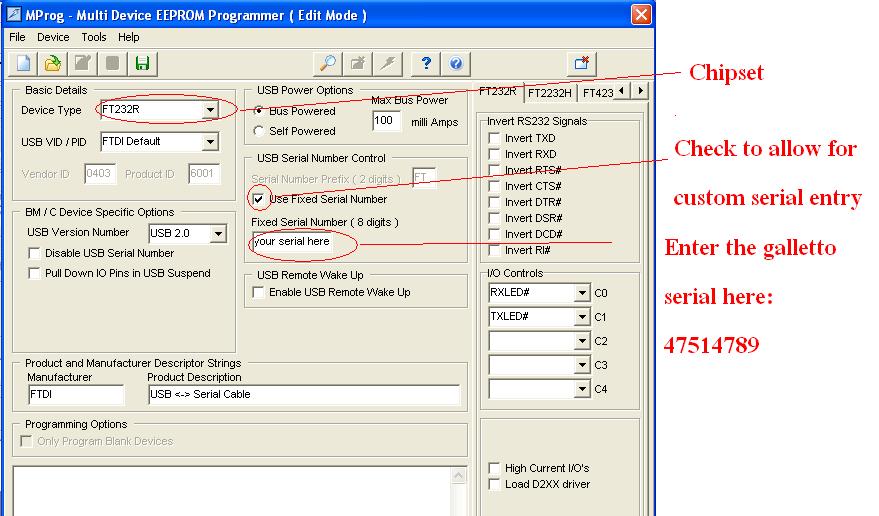Open the C3 I/O control dropdown
Image resolution: width=879 pixels, height=516 pixels.
[x=582, y=365]
